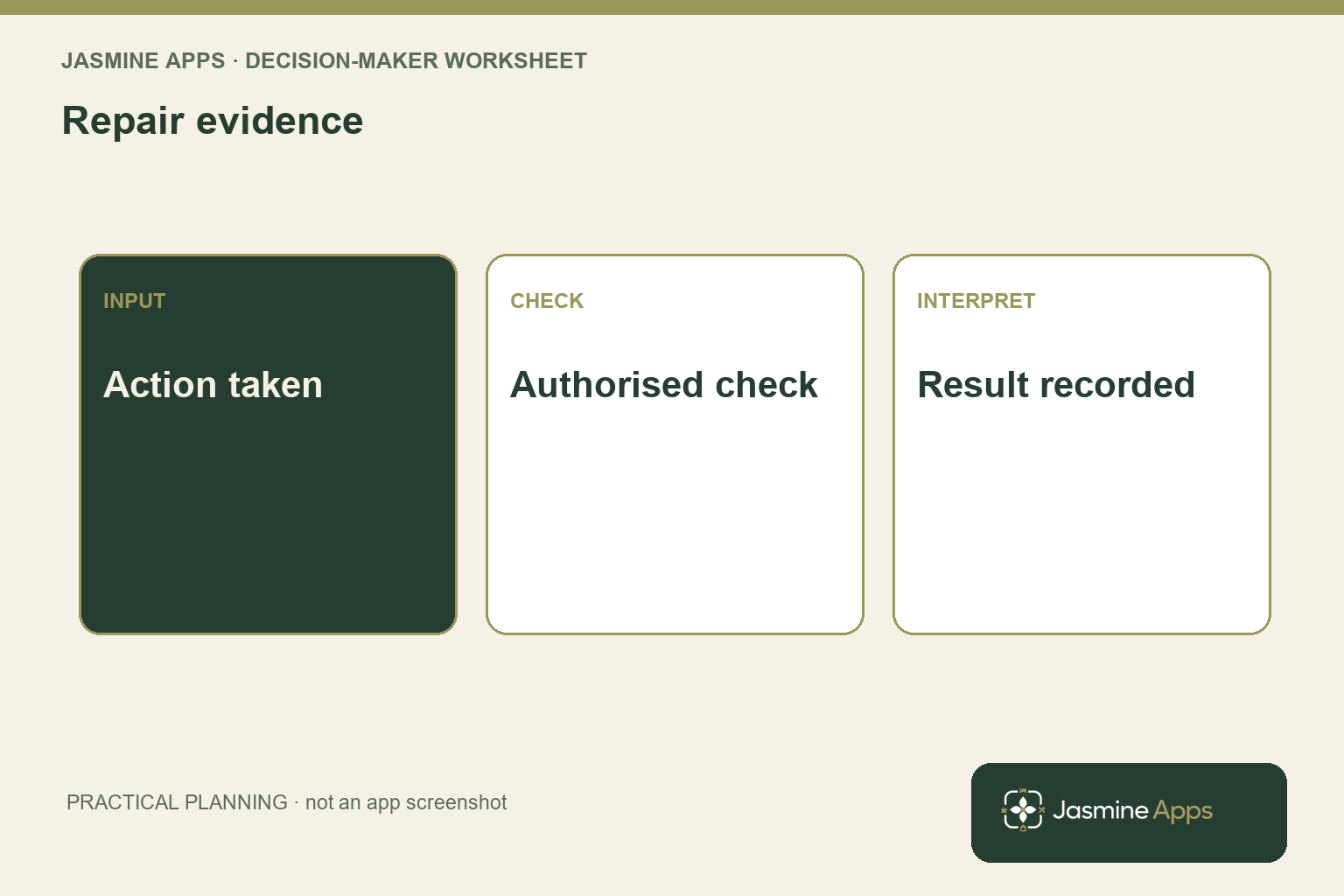Click the CHECK label
Screen dimensions: 1344x896
pos(547,301)
